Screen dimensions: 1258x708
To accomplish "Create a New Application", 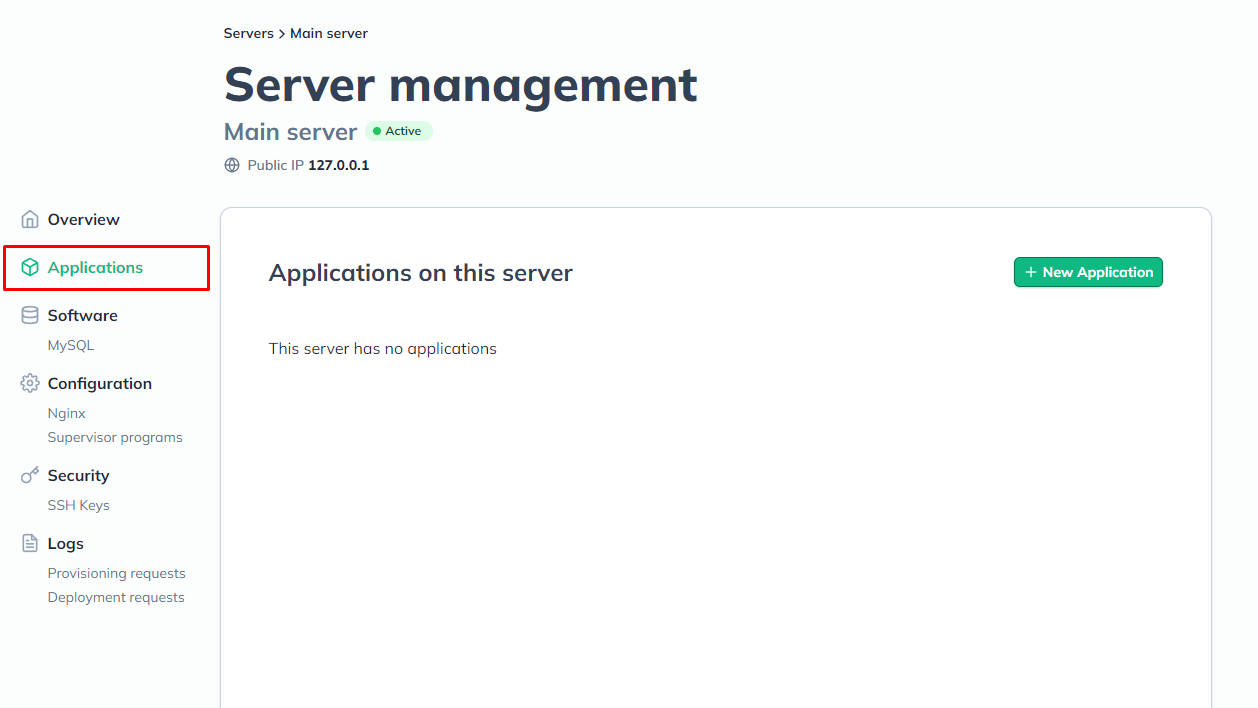I will 1088,272.
